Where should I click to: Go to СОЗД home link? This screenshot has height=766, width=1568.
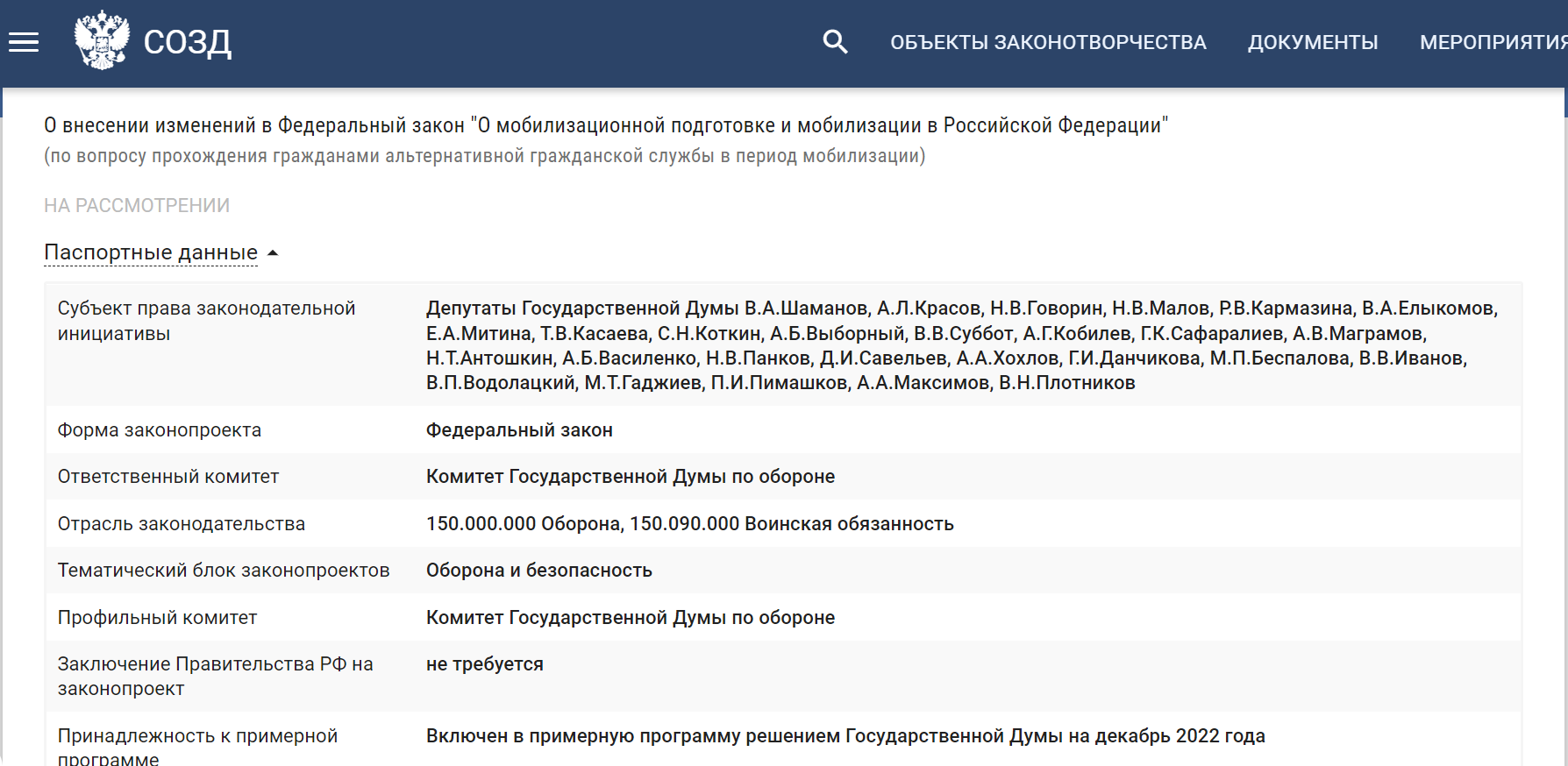188,42
